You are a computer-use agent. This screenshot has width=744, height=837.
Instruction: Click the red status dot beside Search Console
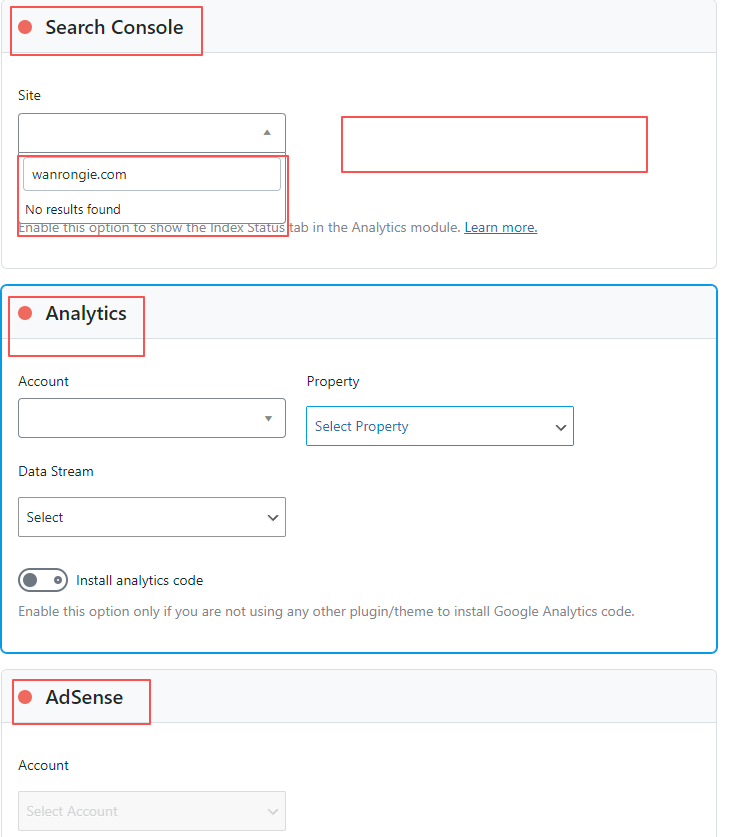(25, 28)
